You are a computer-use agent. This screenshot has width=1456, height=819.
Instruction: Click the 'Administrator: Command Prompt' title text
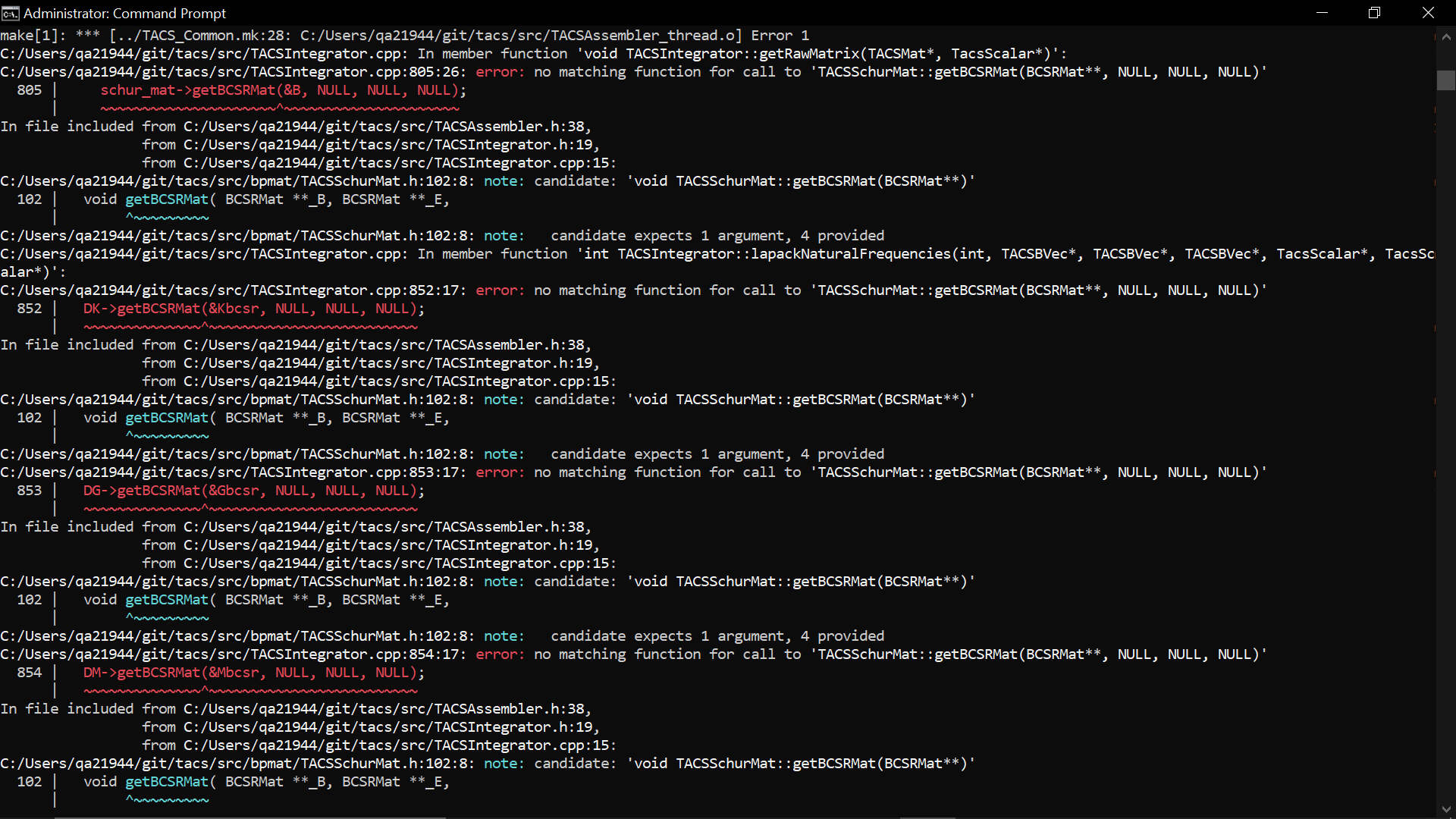coord(124,13)
